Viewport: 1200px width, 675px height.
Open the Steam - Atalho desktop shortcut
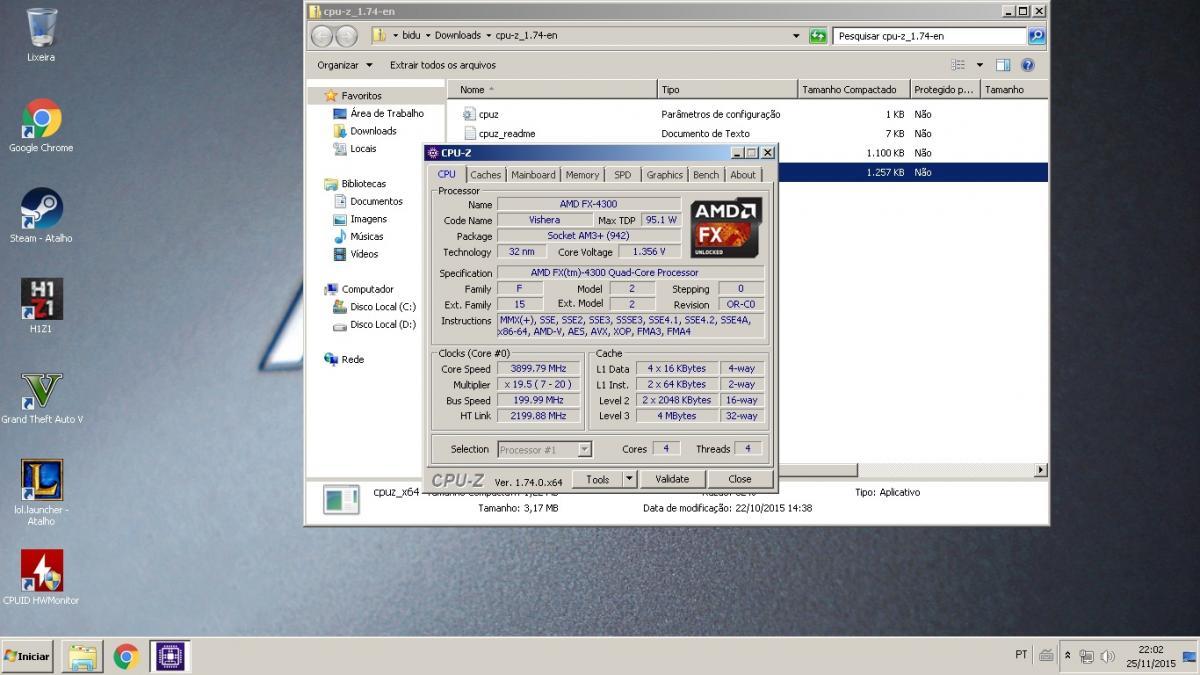(41, 216)
